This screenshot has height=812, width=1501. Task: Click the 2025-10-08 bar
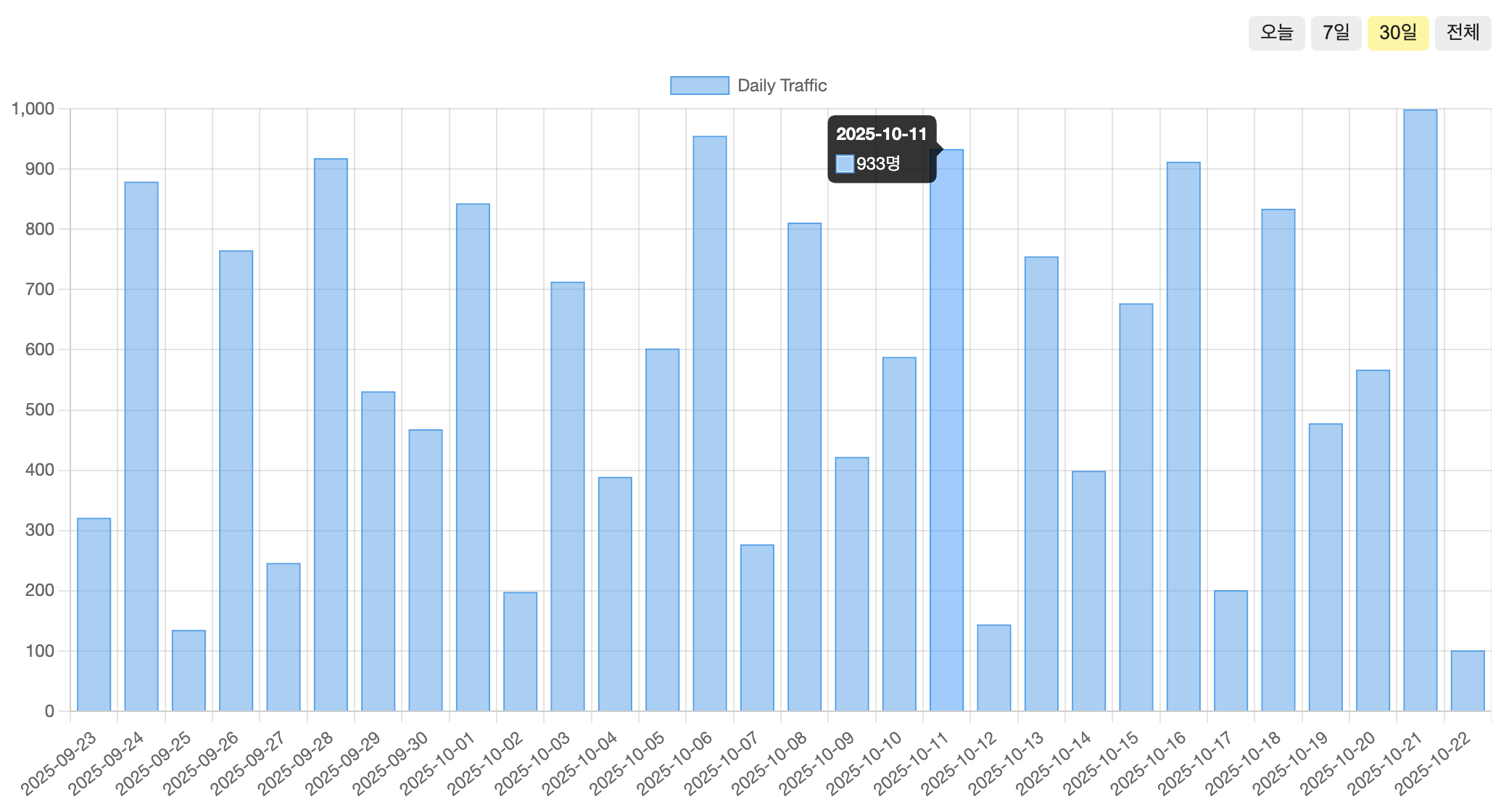click(x=805, y=468)
